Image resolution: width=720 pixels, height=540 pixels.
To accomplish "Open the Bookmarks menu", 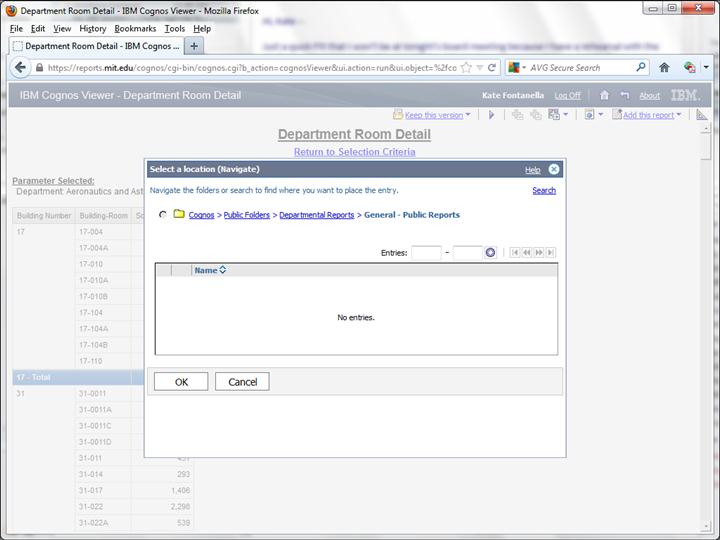I will pos(135,29).
